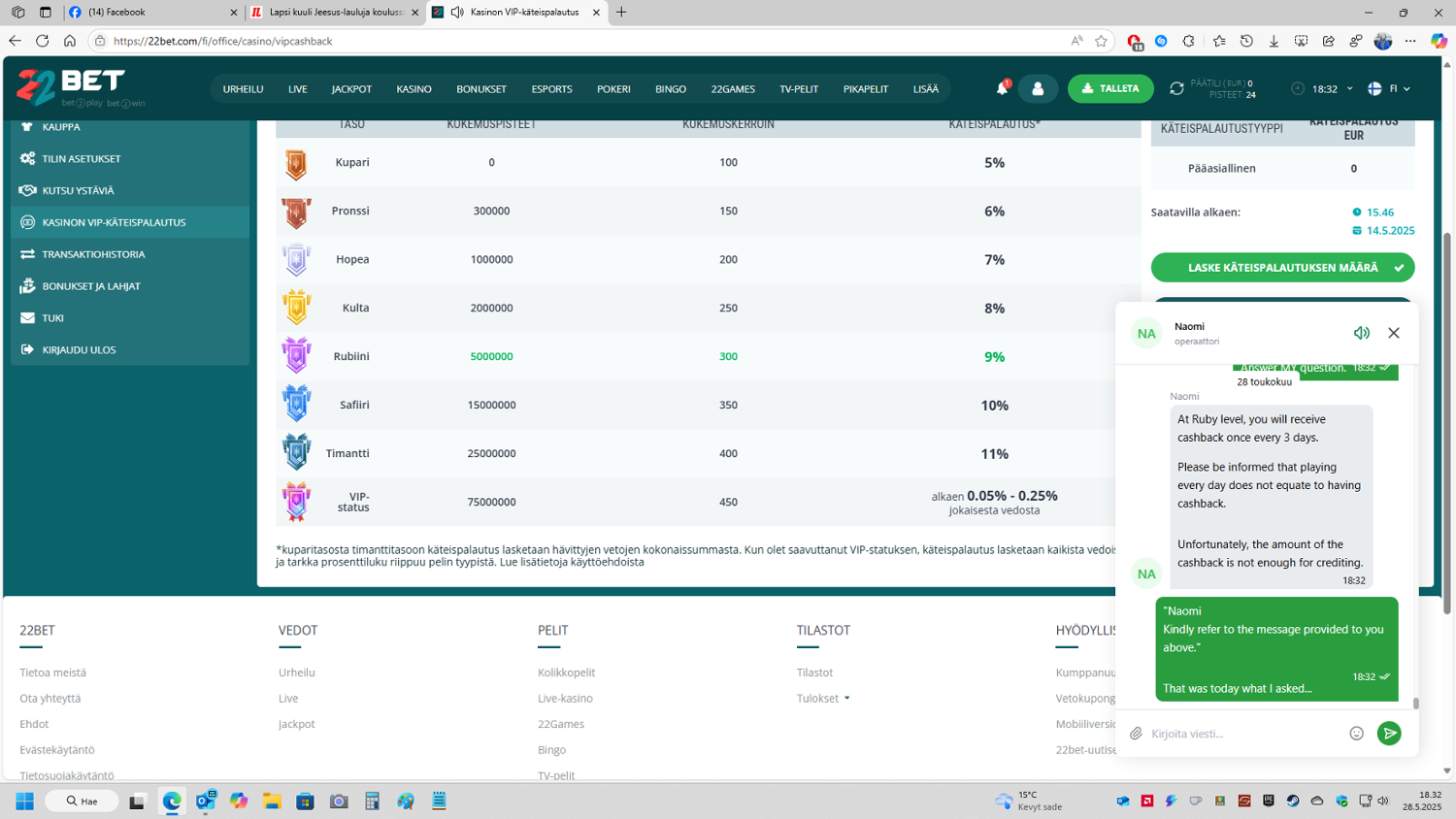This screenshot has height=819, width=1456.
Task: Click the chat window scrollbar
Action: [1415, 704]
